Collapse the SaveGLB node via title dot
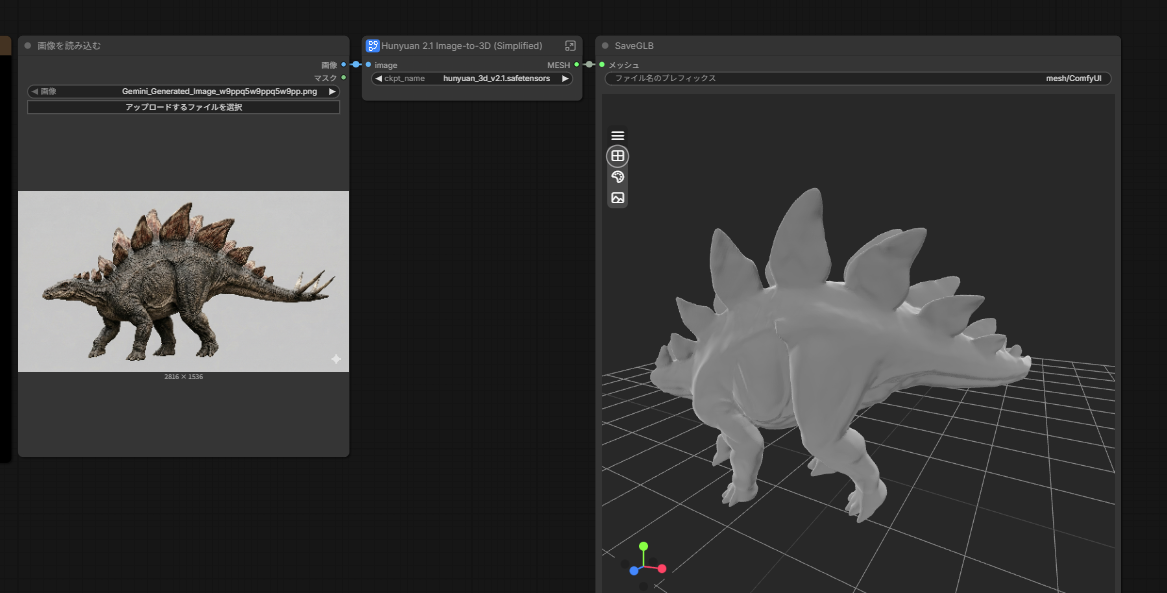 point(606,46)
